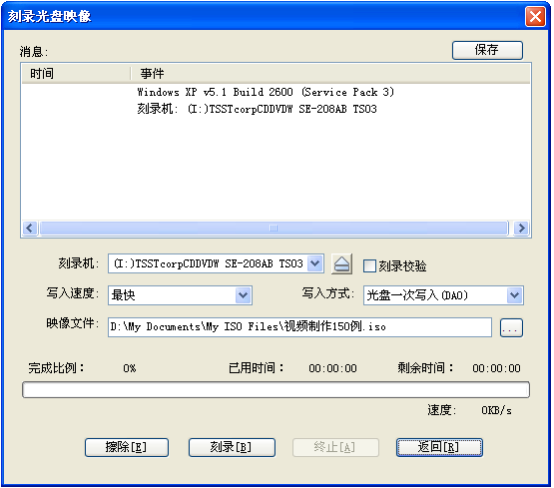Viewport: 554px width, 488px height.
Task: Open the 写入速度 speed dropdown
Action: pyautogui.click(x=243, y=295)
